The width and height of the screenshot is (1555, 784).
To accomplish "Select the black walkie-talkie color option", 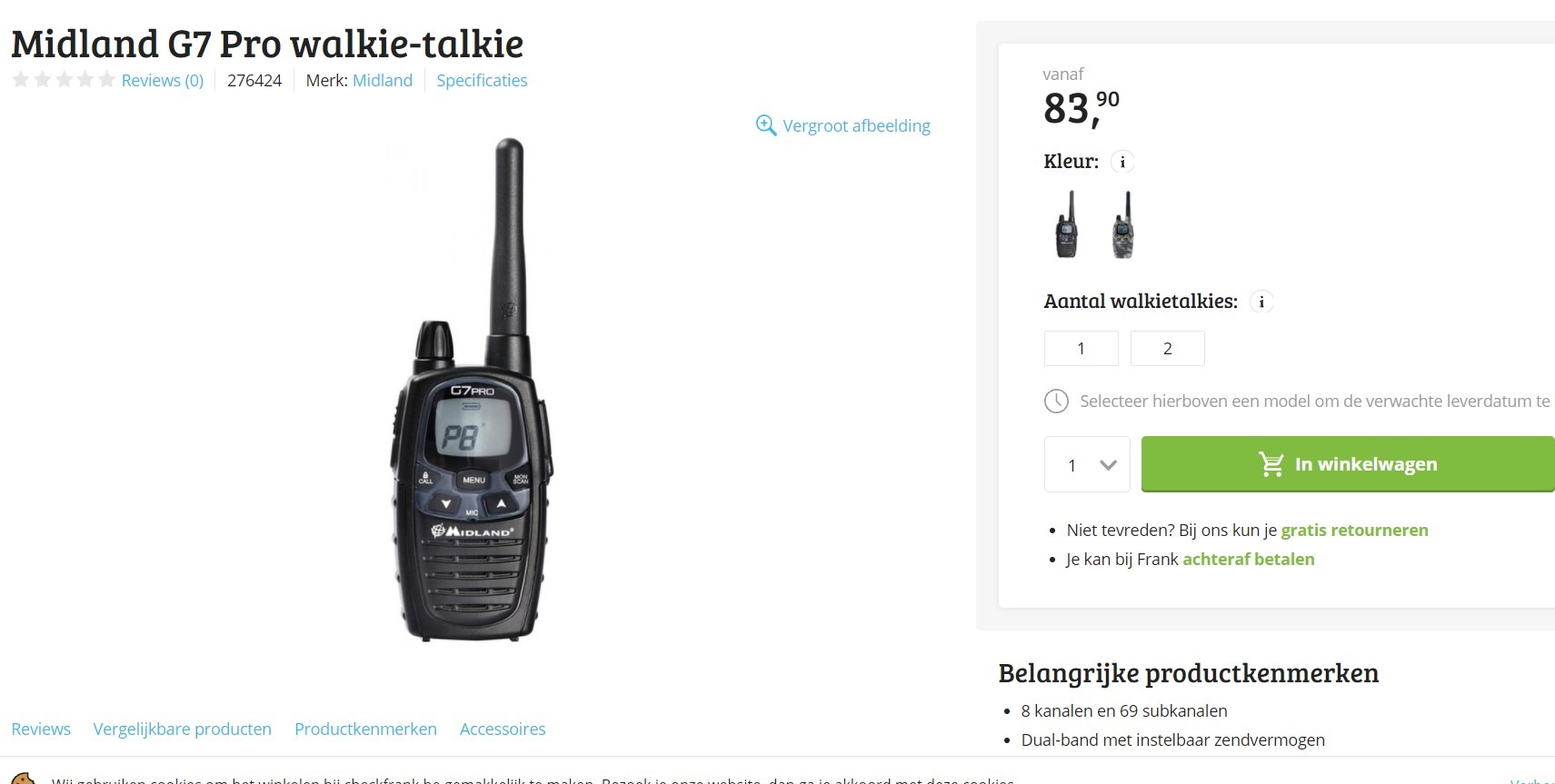I will pyautogui.click(x=1067, y=224).
